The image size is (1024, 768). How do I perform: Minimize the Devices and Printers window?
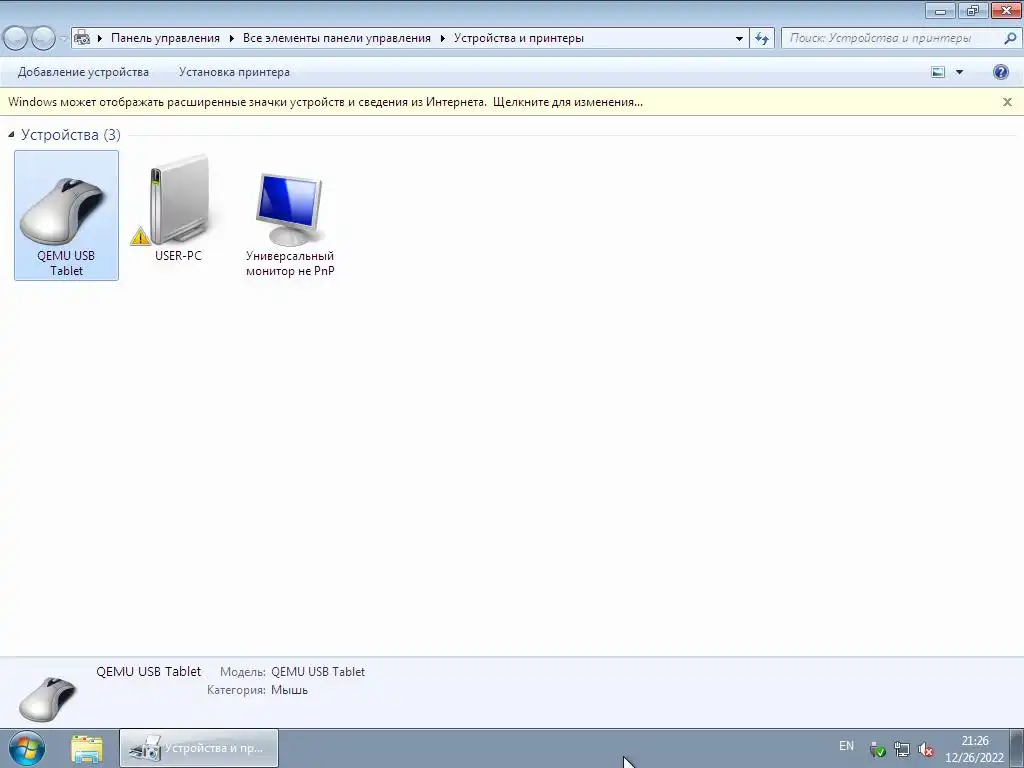pos(940,10)
